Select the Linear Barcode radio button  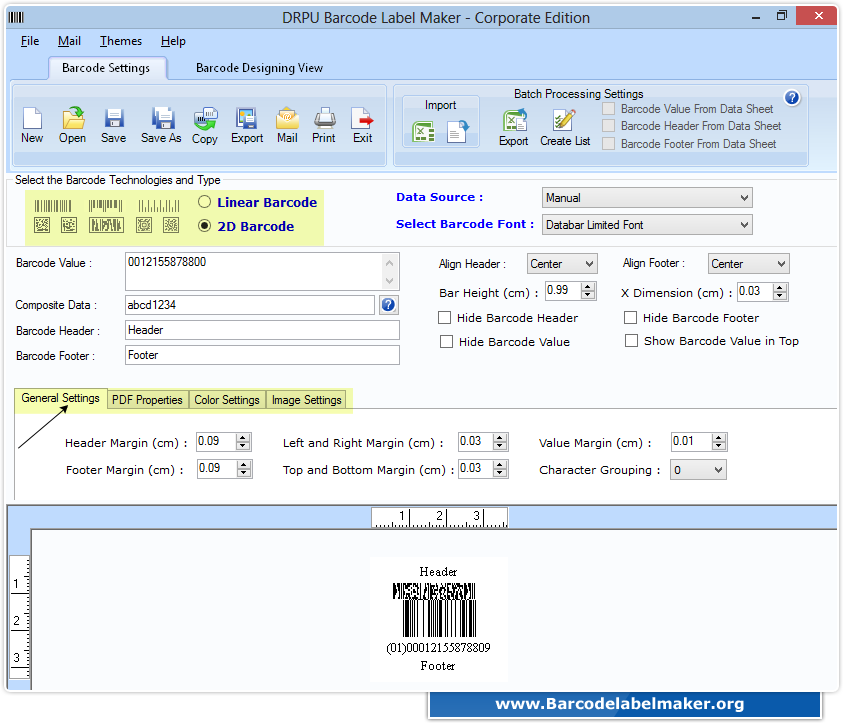tap(204, 202)
